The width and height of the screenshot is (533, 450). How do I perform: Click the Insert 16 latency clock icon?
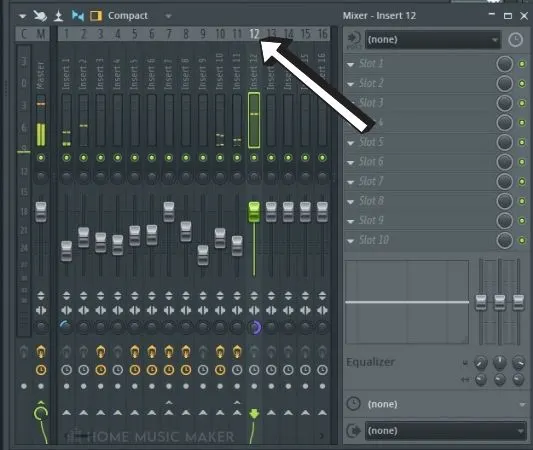(x=322, y=370)
